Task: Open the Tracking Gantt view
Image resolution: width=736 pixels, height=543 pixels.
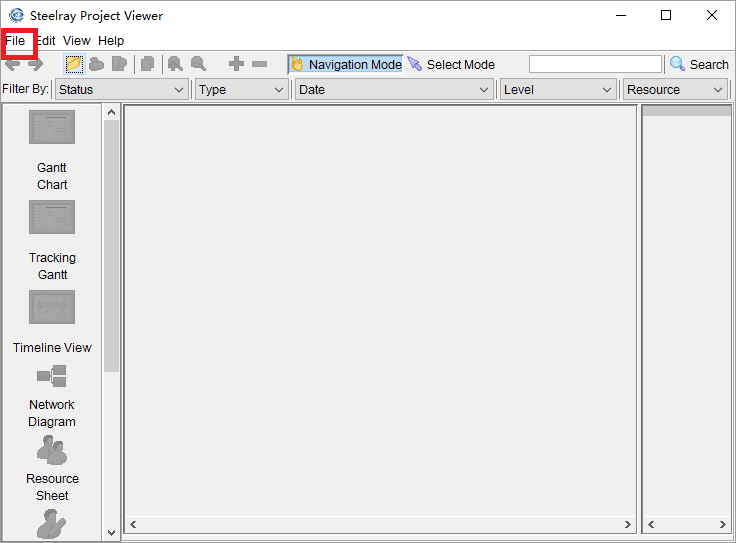Action: tap(52, 240)
